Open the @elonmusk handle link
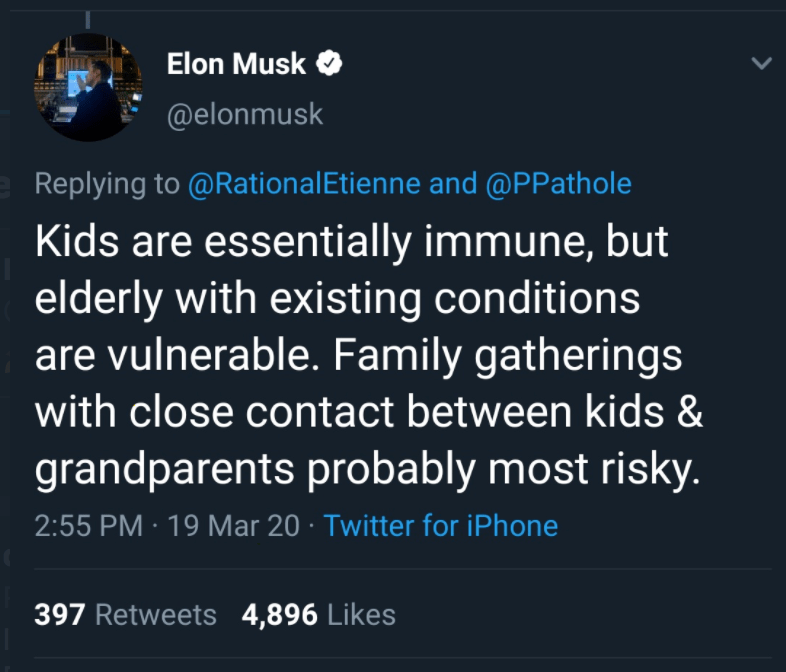The image size is (786, 672). 245,114
